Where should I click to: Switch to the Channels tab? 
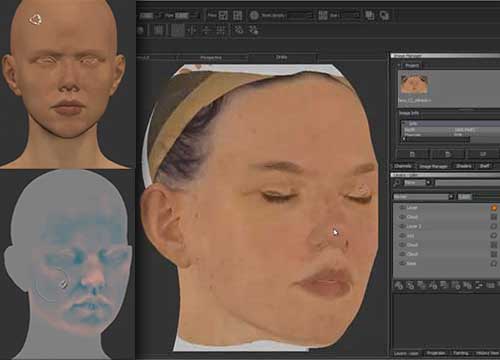click(x=403, y=166)
